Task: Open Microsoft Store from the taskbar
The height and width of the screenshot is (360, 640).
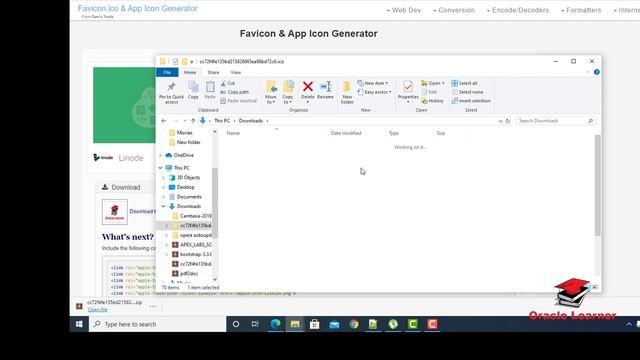Action: [314, 324]
